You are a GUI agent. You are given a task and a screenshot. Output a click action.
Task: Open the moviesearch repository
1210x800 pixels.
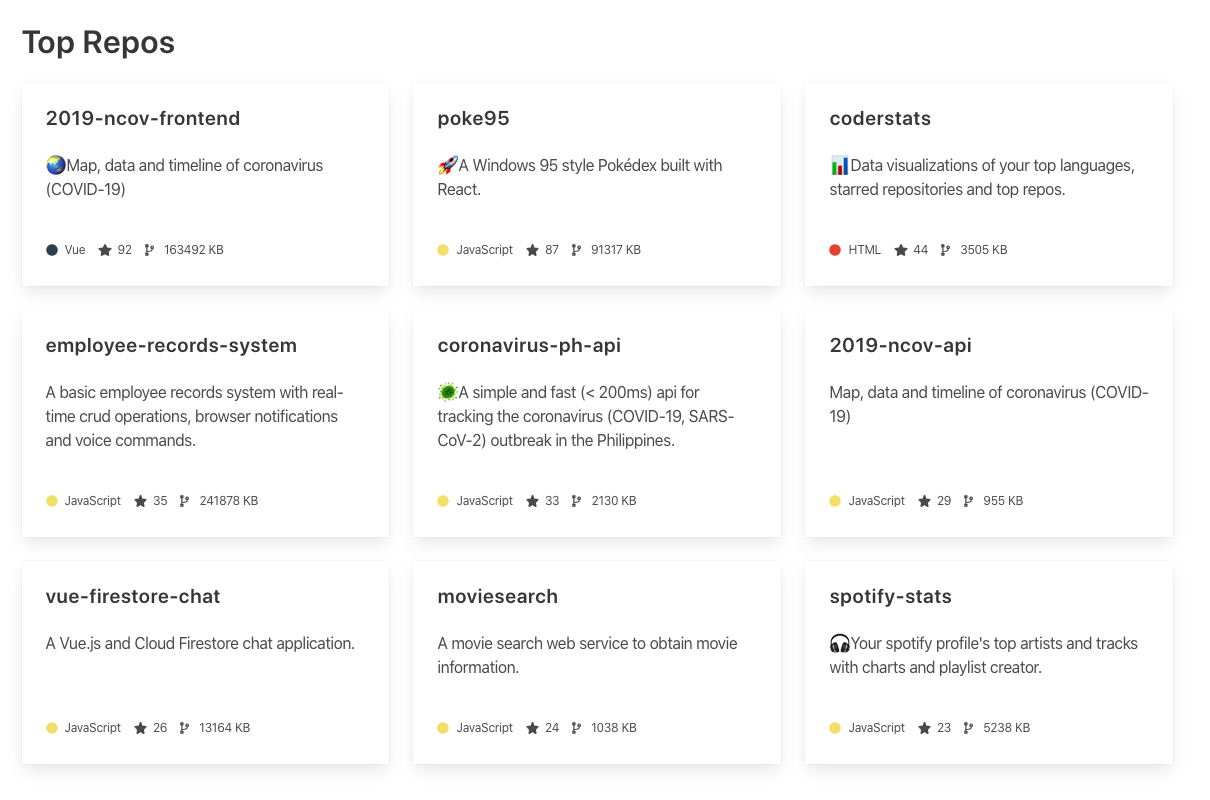tap(497, 596)
